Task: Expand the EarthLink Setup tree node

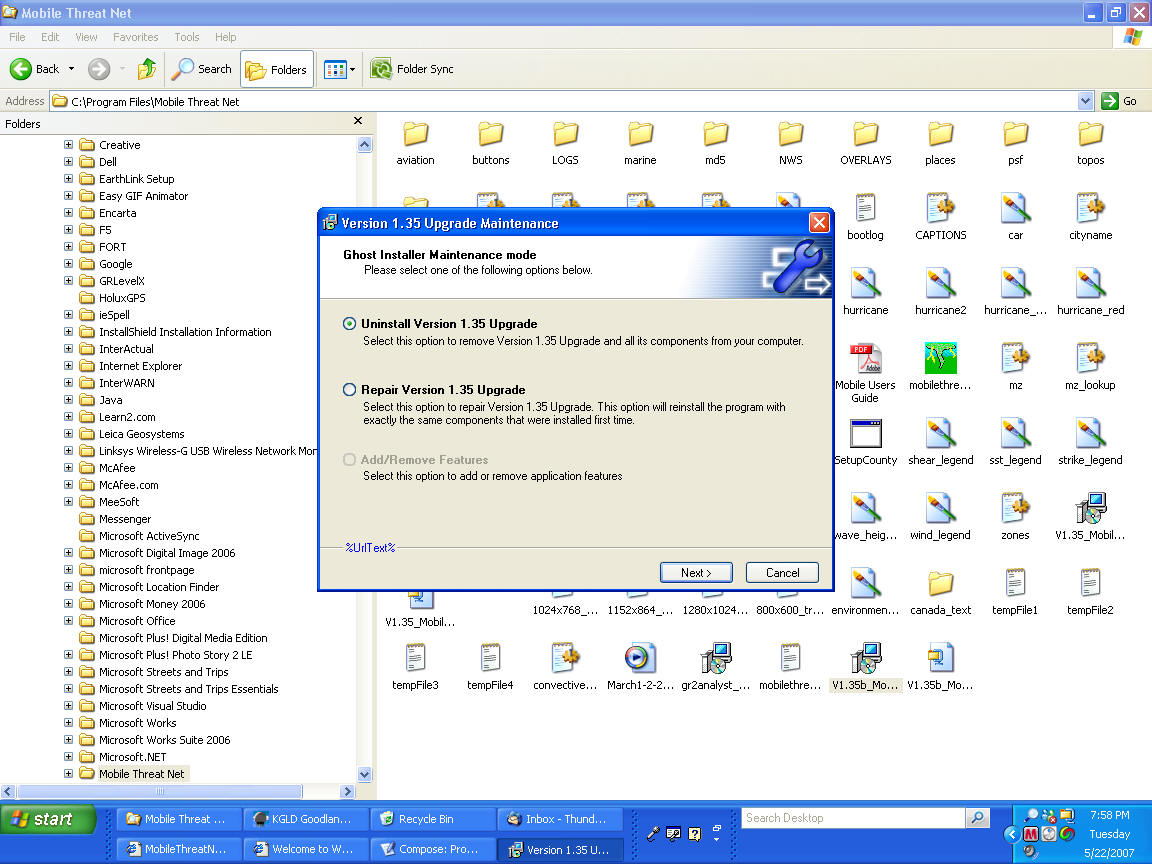Action: [68, 179]
